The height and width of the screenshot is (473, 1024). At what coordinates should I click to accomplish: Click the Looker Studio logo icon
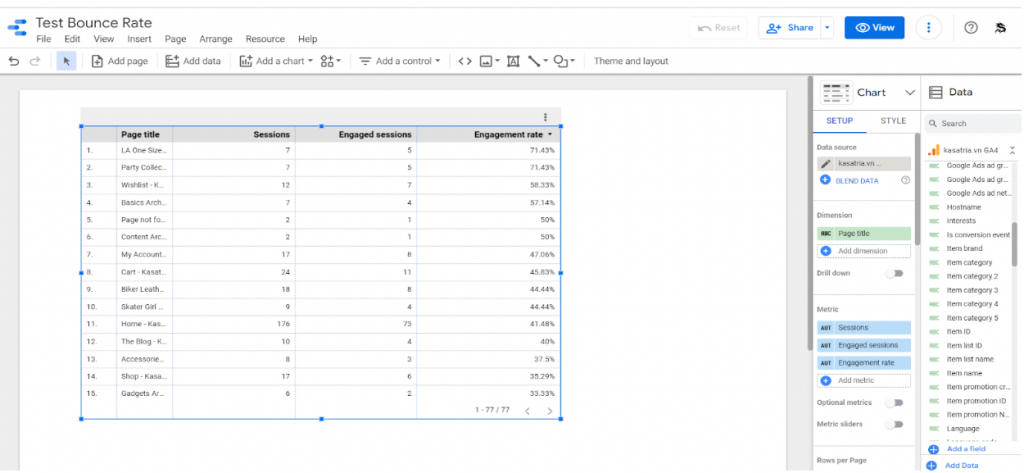tap(17, 27)
